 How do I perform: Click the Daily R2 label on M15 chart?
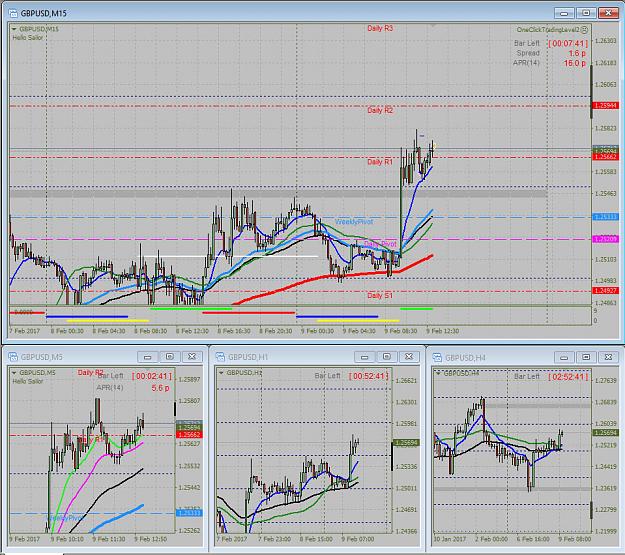[x=380, y=110]
